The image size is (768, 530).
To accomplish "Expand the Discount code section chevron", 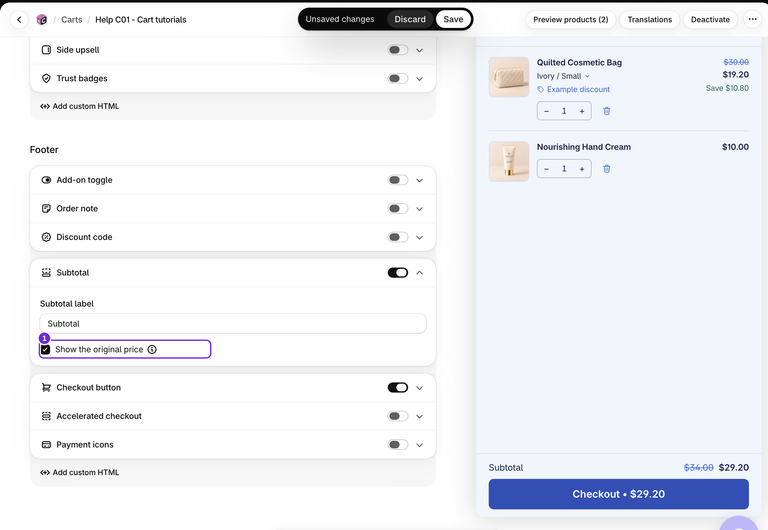I will click(420, 237).
